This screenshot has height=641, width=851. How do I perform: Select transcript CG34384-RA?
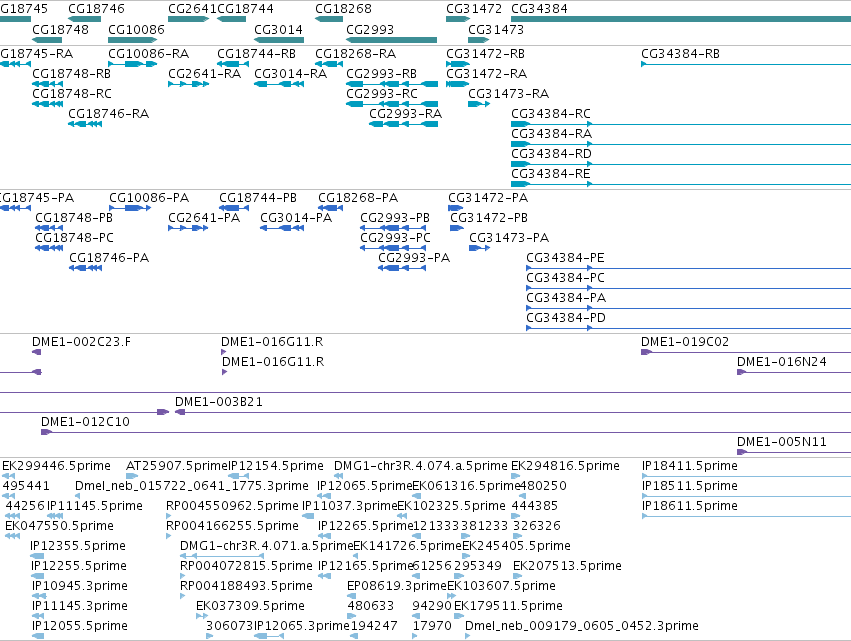pyautogui.click(x=681, y=144)
